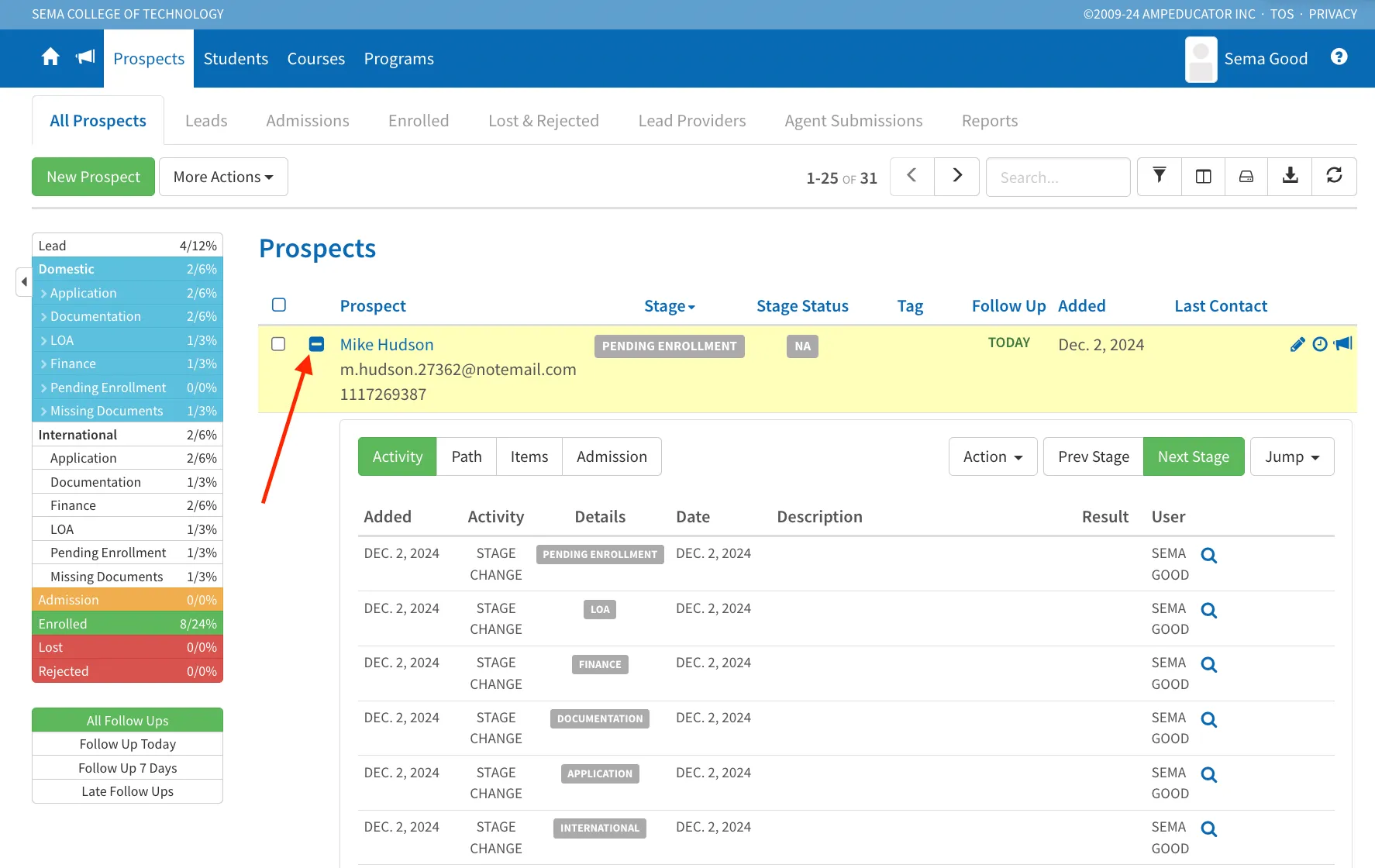Open the announcements megaphone in the top navigation bar

[85, 57]
